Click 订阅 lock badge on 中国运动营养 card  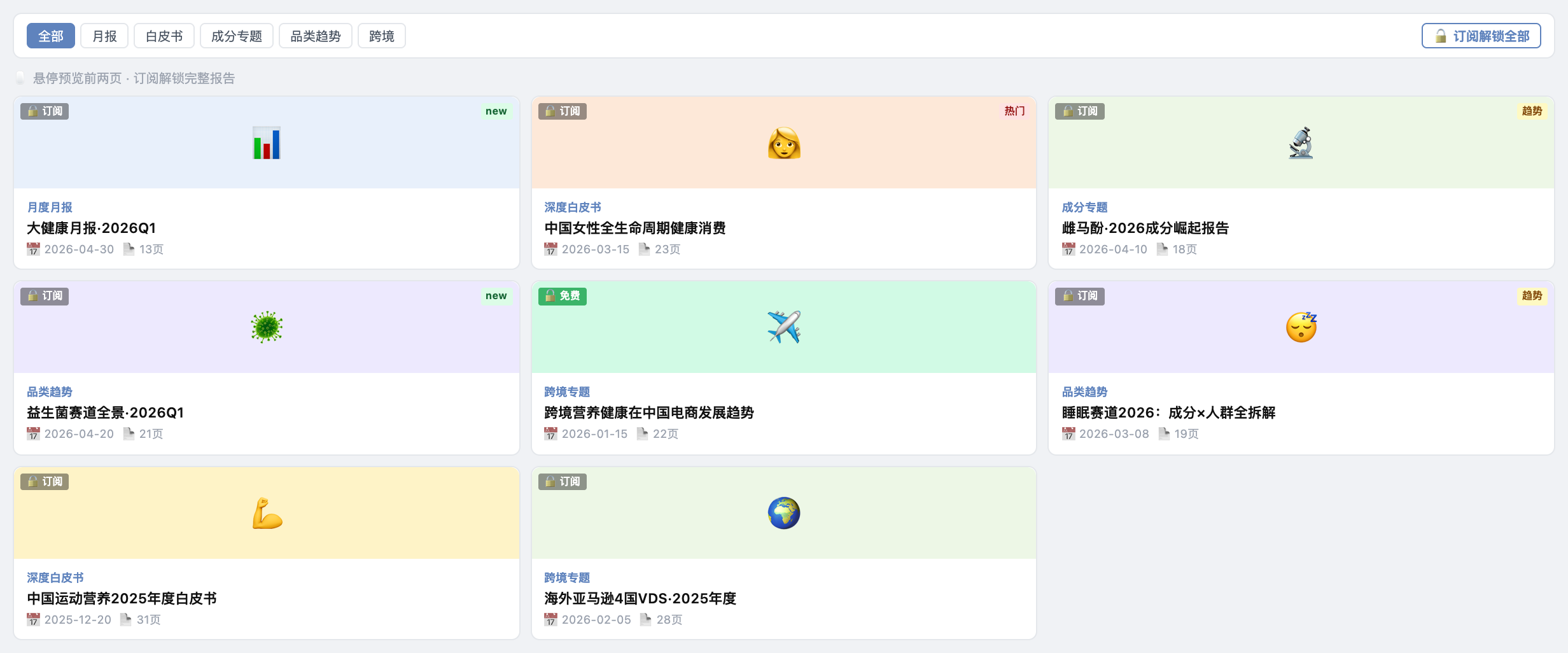point(45,482)
